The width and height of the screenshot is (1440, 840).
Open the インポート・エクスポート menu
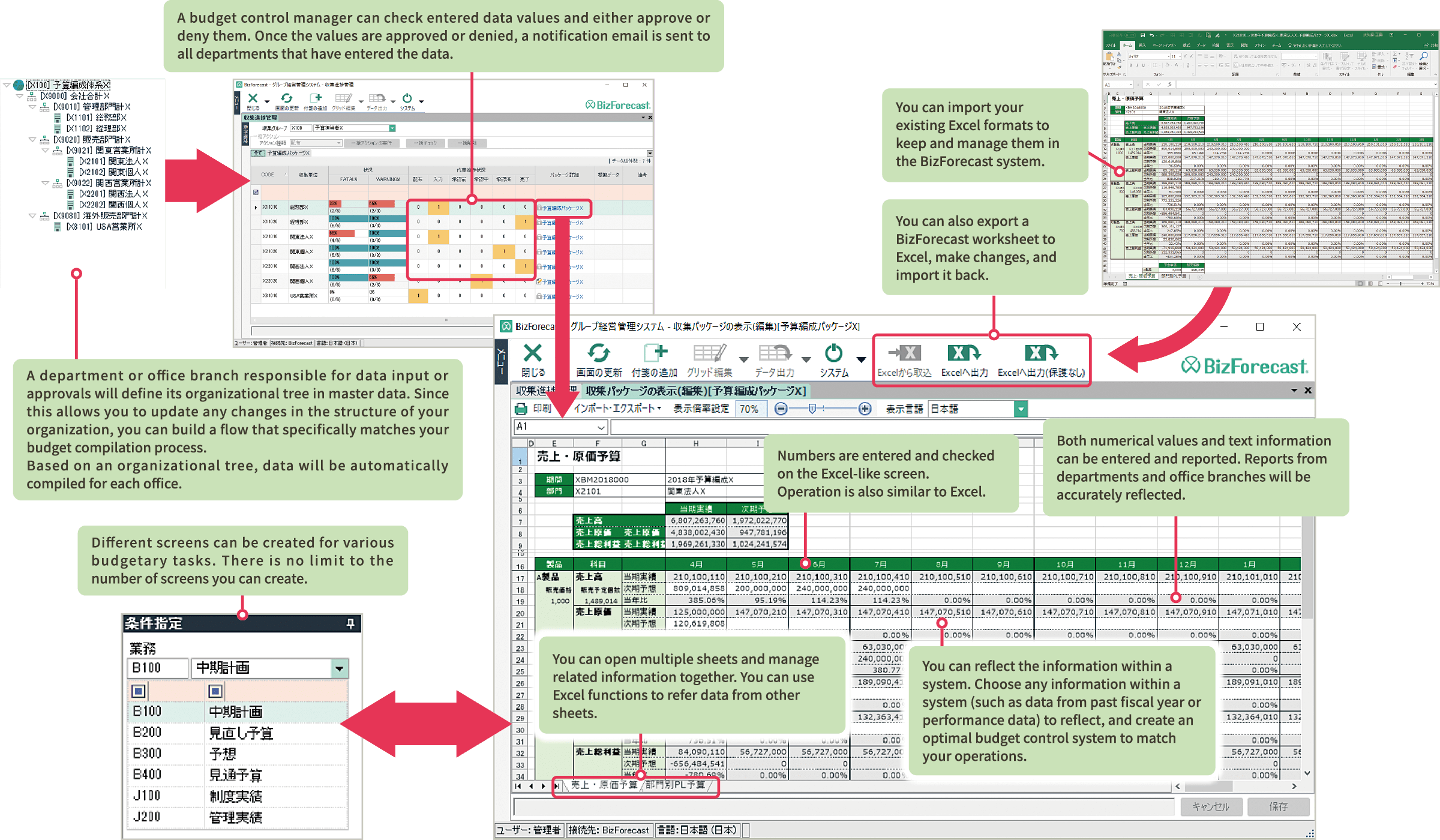(617, 409)
